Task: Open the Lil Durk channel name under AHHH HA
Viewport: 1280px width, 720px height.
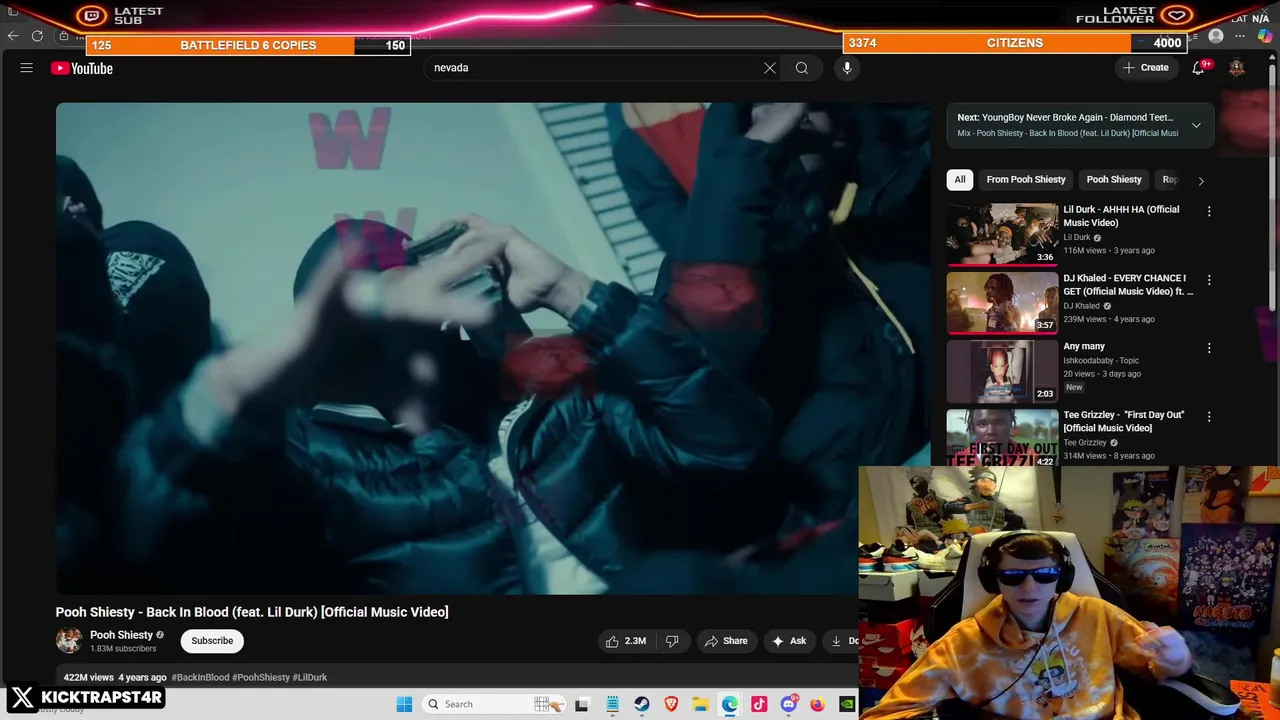Action: [1076, 238]
